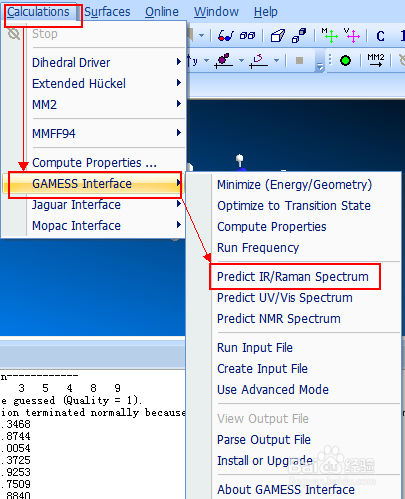The width and height of the screenshot is (405, 499).
Task: Choose Predict UV/Vis Spectrum
Action: [x=285, y=298]
